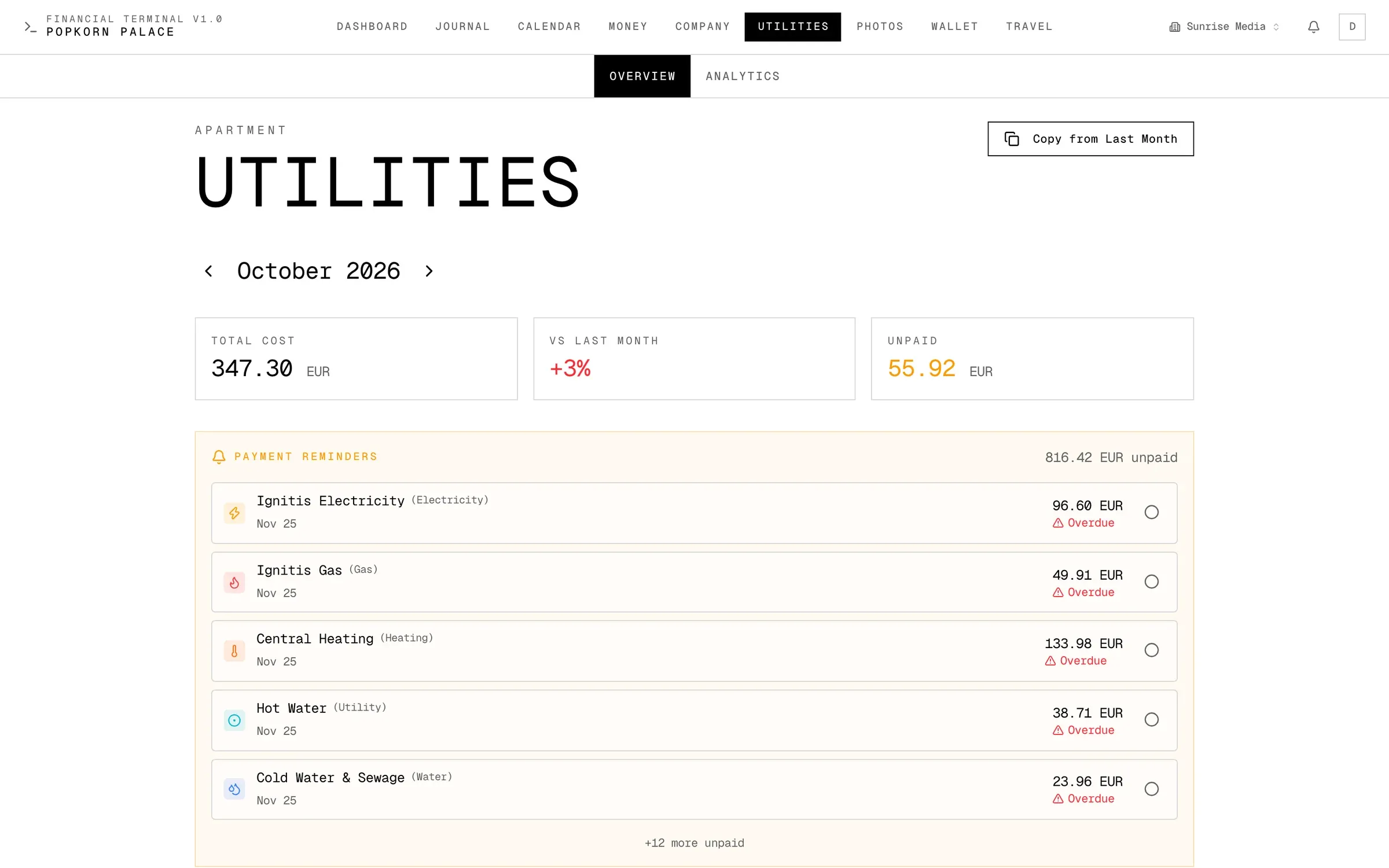Screen dimensions: 1389x868
Task: Click the Payment Reminders bell icon
Action: [219, 457]
